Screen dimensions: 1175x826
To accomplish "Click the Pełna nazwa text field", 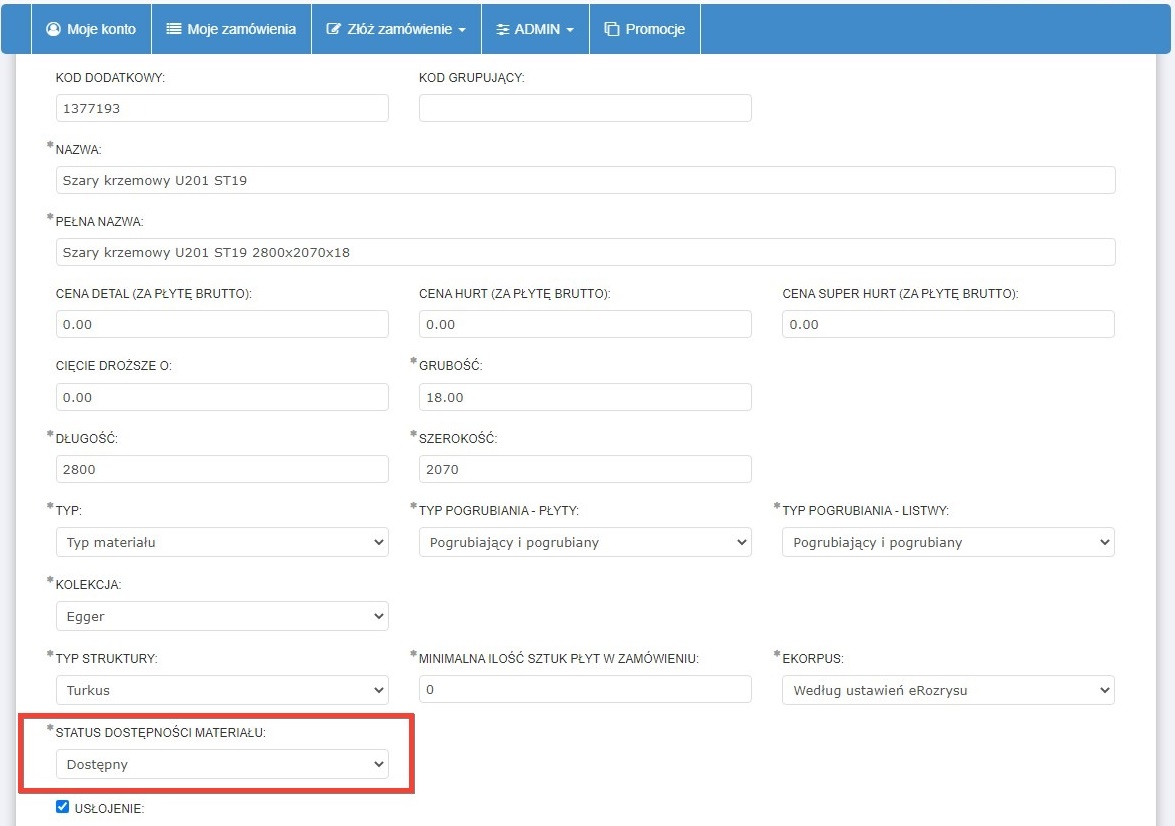I will (x=585, y=252).
